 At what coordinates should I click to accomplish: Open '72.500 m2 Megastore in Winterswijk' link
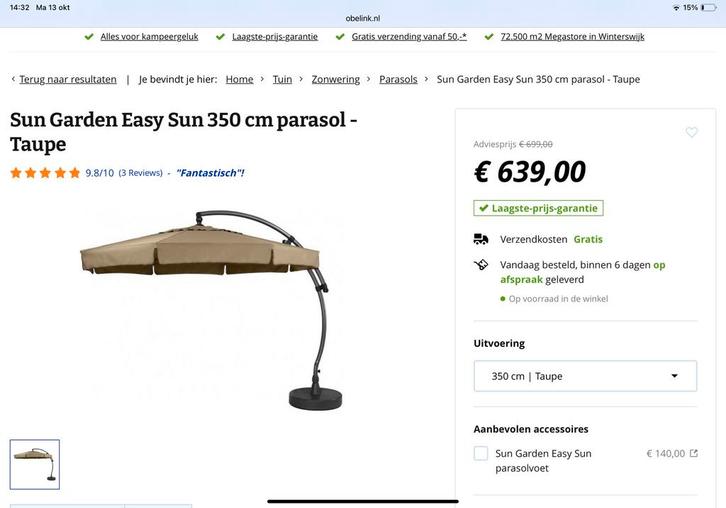click(x=572, y=36)
